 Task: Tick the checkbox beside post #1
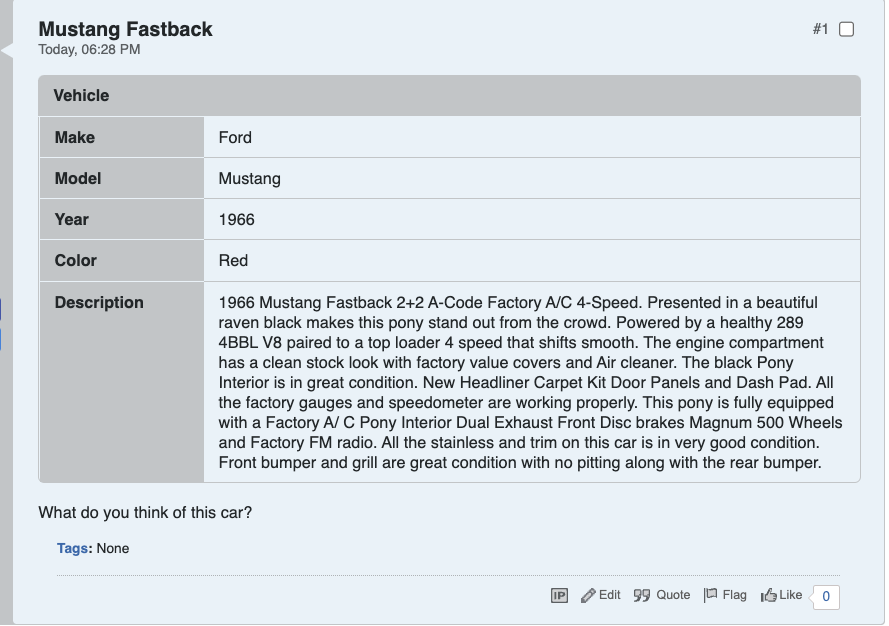coord(846,29)
